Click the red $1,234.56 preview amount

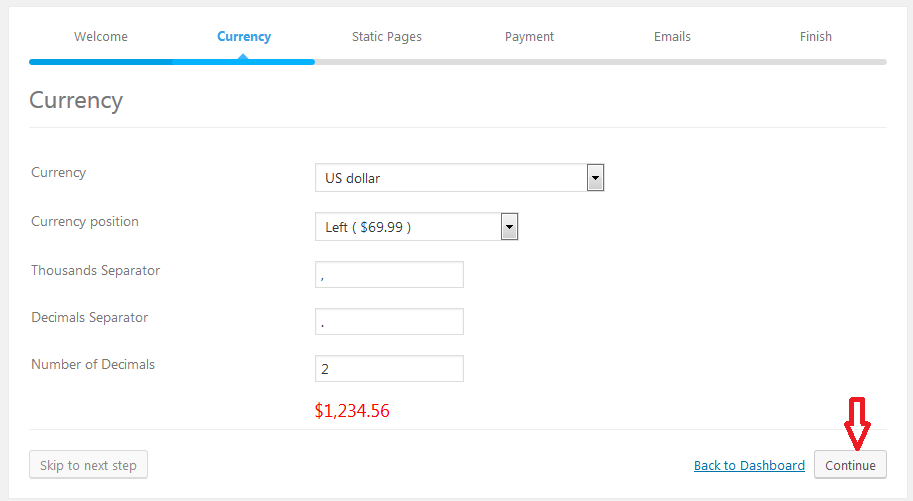(352, 410)
